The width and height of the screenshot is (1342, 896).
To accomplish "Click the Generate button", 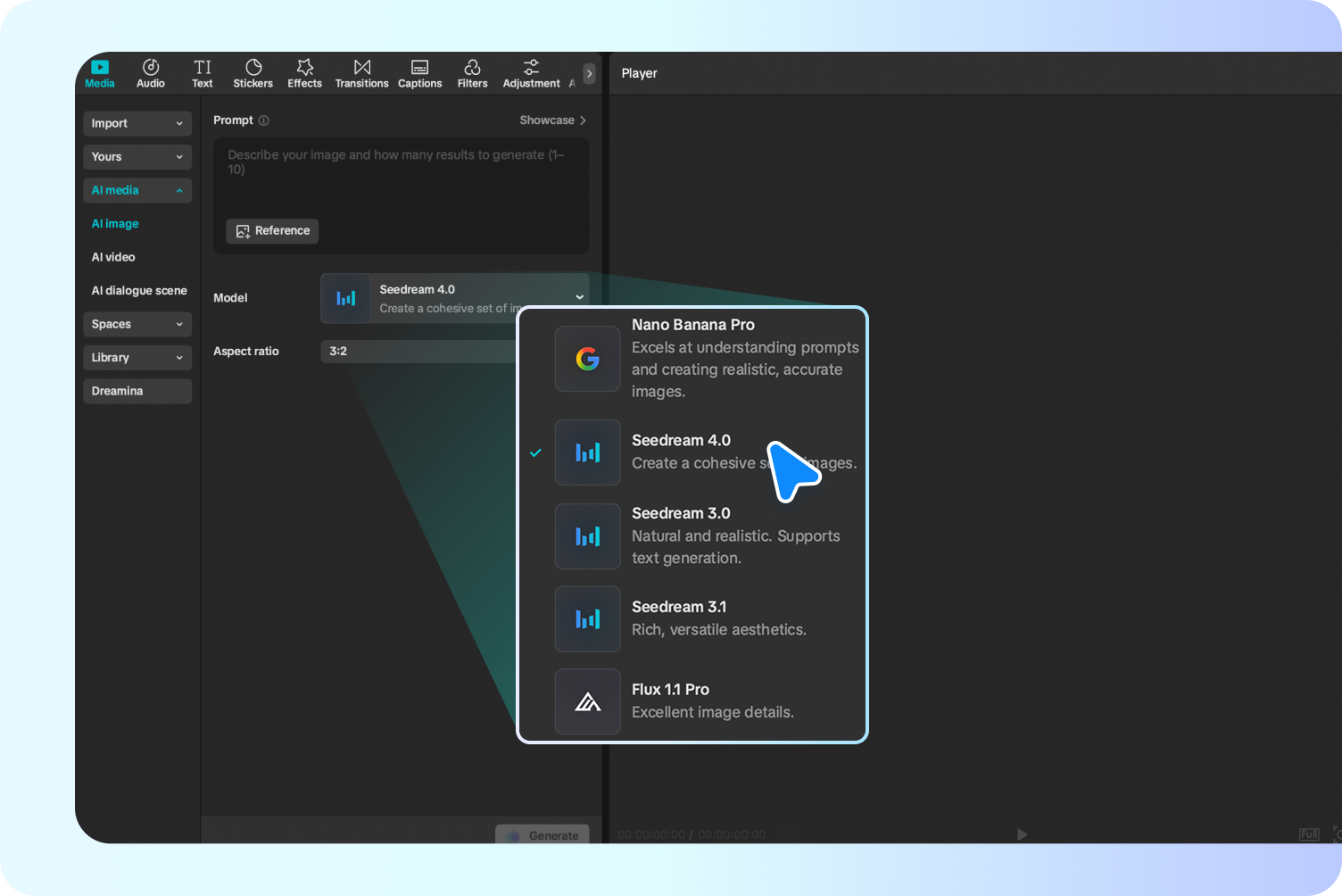I will (x=543, y=835).
